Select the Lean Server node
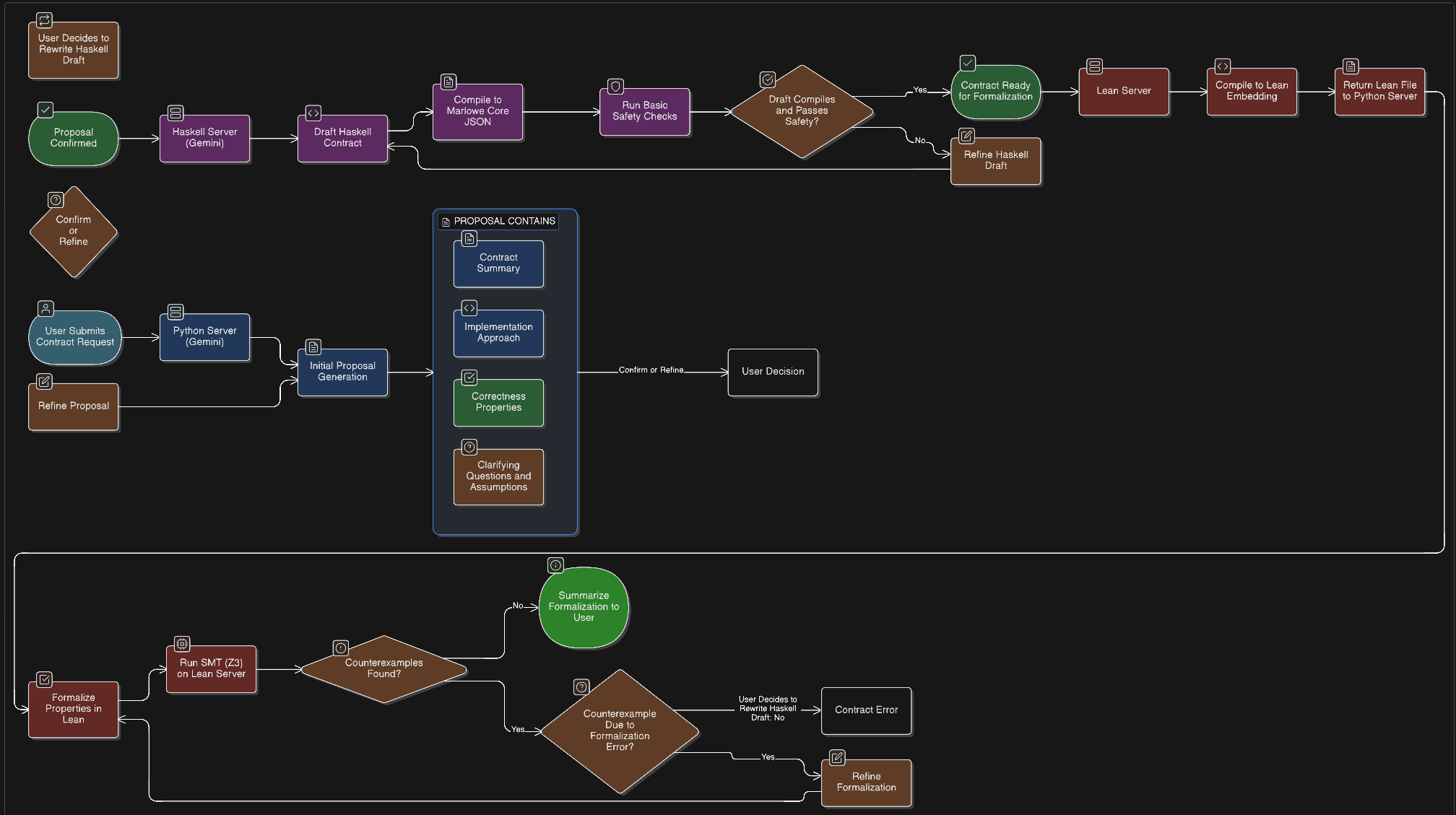This screenshot has height=815, width=1456. [x=1123, y=92]
